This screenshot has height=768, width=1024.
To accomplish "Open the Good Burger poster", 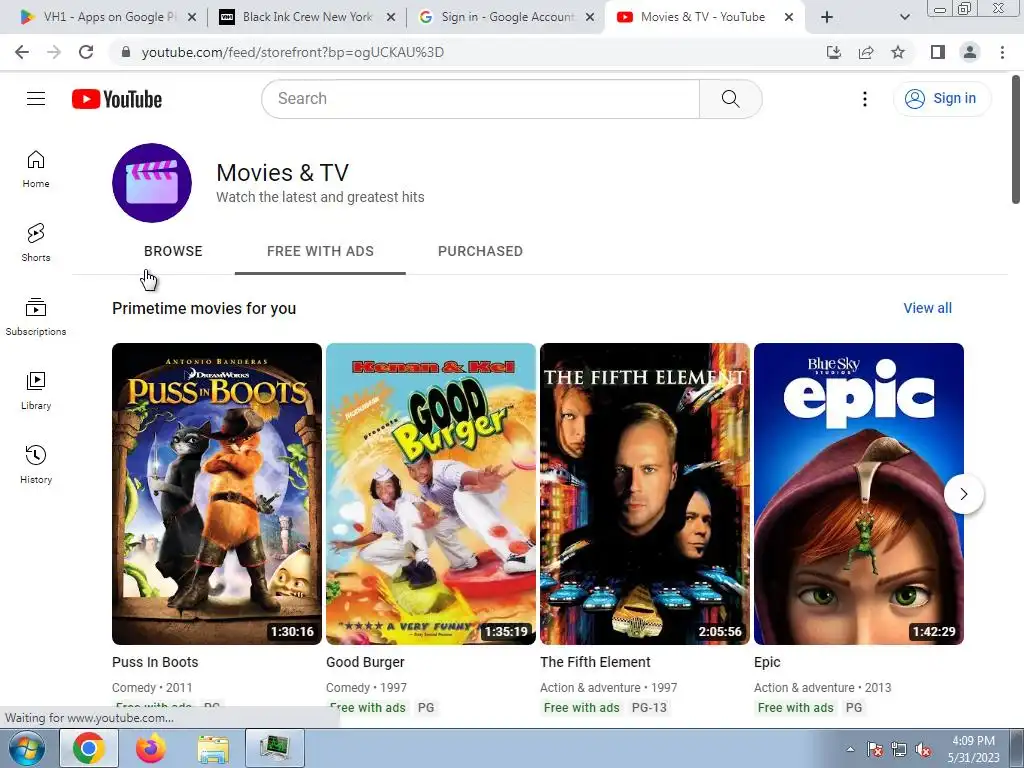I will (x=431, y=494).
